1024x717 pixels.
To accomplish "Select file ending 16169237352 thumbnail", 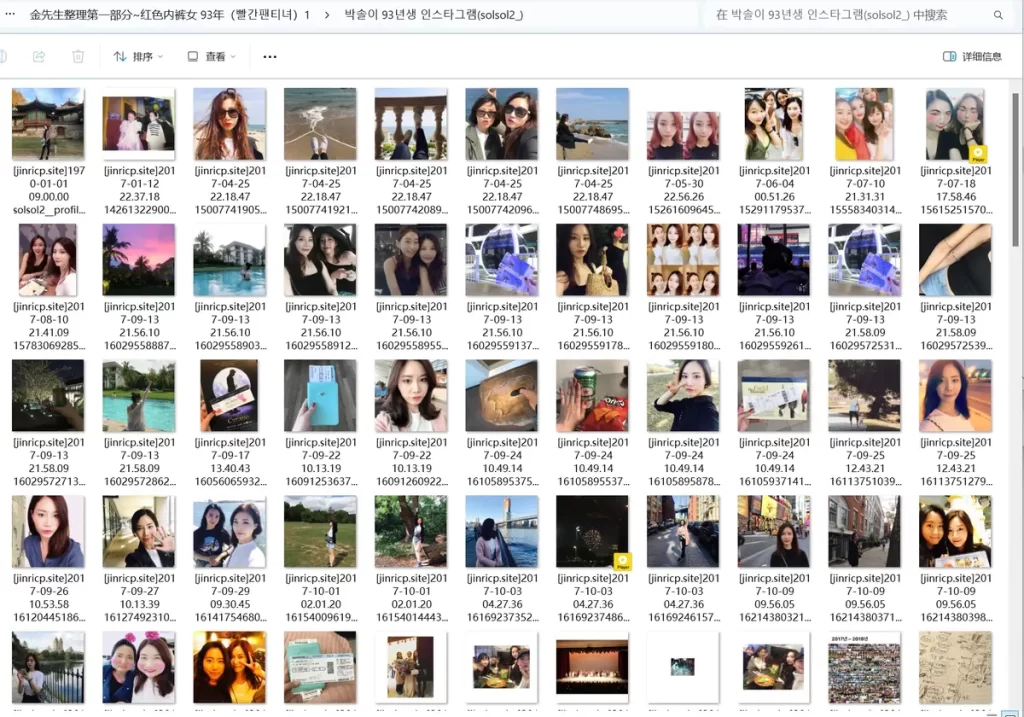I will [x=502, y=532].
